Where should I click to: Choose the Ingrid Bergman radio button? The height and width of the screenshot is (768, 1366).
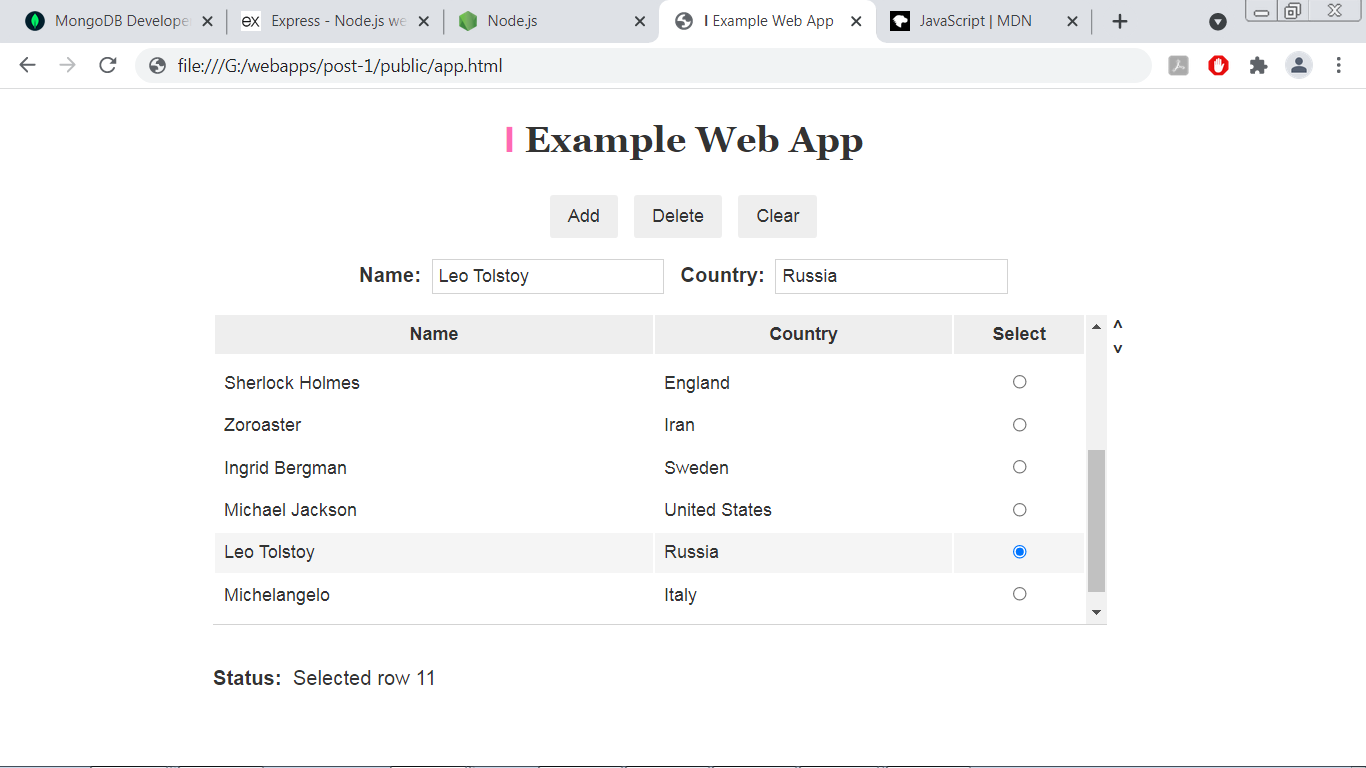pyautogui.click(x=1019, y=467)
